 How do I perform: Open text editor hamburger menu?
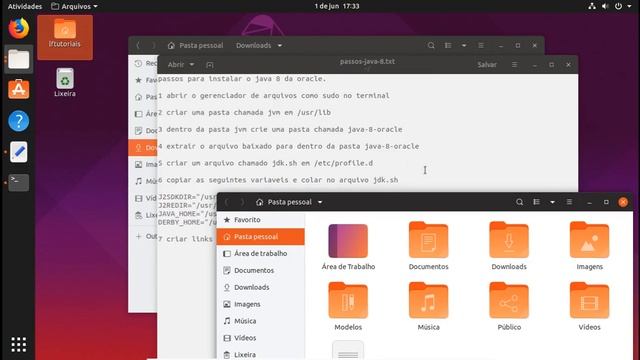pyautogui.click(x=514, y=64)
